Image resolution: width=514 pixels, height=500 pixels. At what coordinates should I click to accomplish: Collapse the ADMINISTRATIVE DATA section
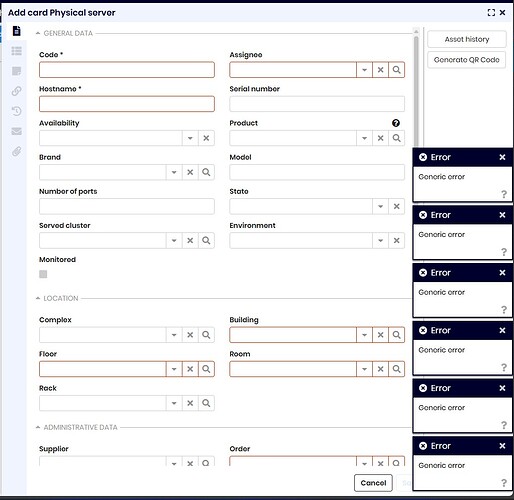(x=38, y=427)
